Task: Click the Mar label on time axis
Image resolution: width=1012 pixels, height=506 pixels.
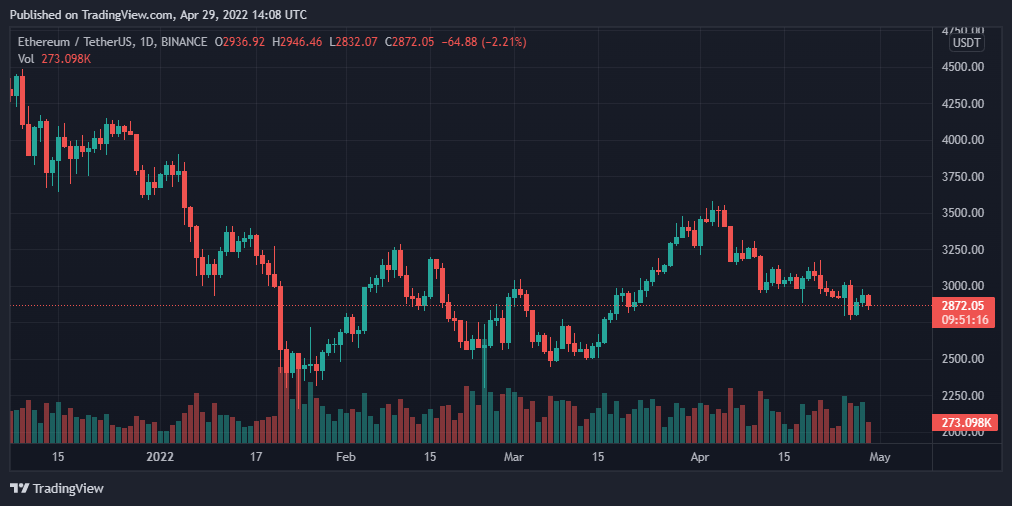Action: [513, 457]
